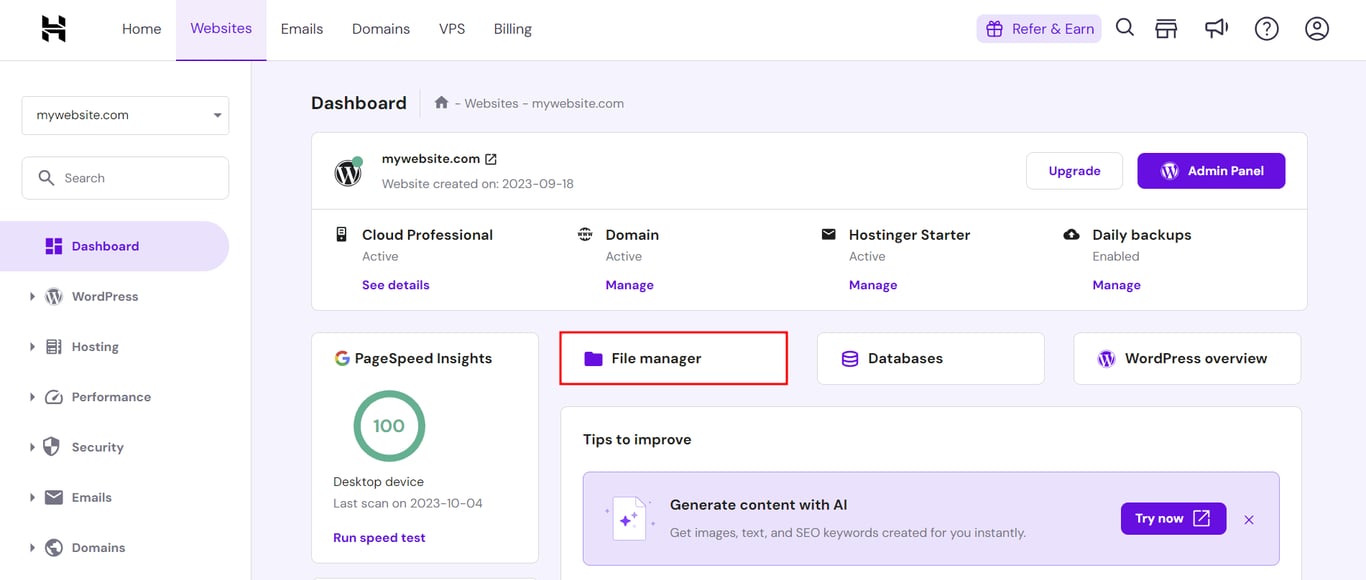
Task: Select the Home navigation item
Action: click(x=141, y=28)
